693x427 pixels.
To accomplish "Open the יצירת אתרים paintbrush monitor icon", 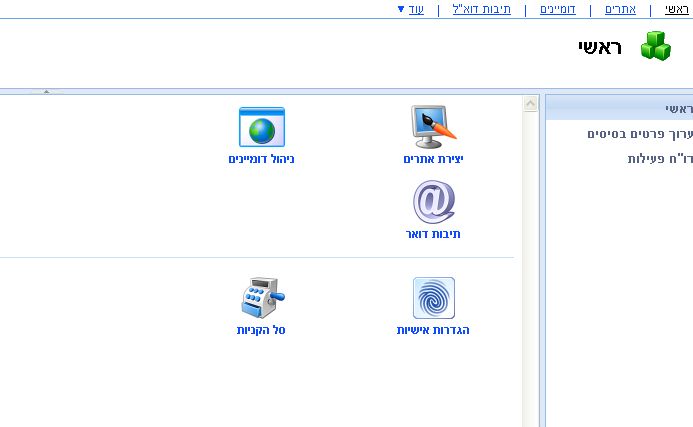I will [433, 127].
